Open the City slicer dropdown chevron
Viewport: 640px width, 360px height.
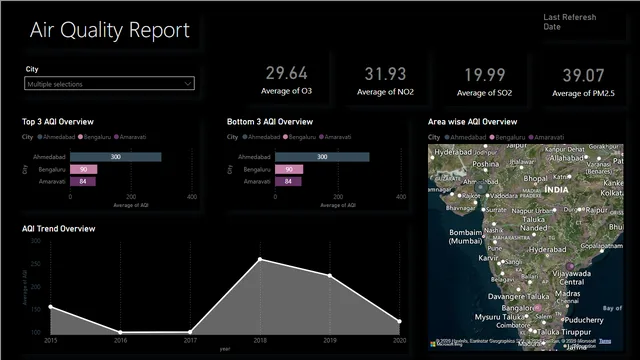[187, 84]
